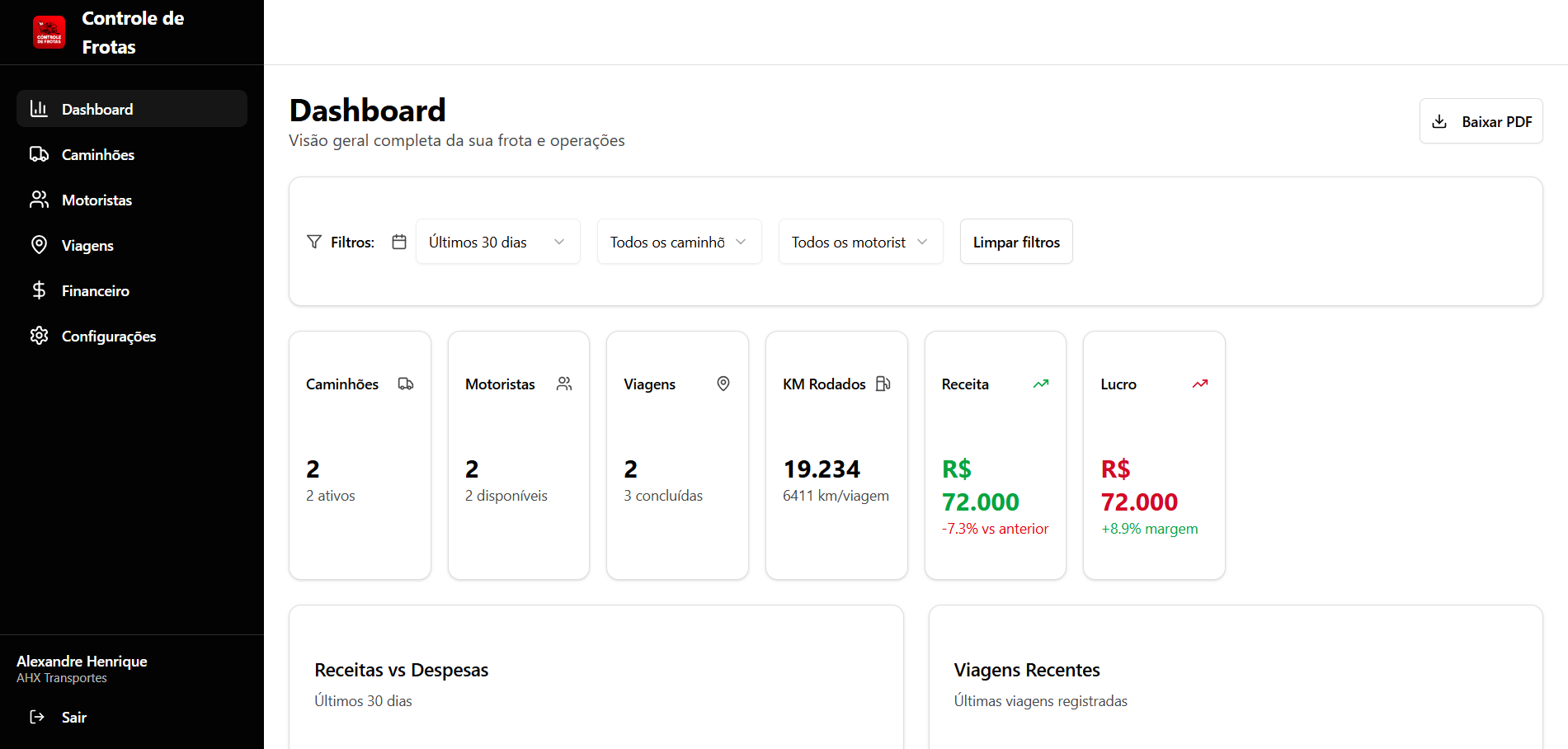Click the fuel pump icon in KM Rodados card
Image resolution: width=1568 pixels, height=749 pixels.
[883, 384]
